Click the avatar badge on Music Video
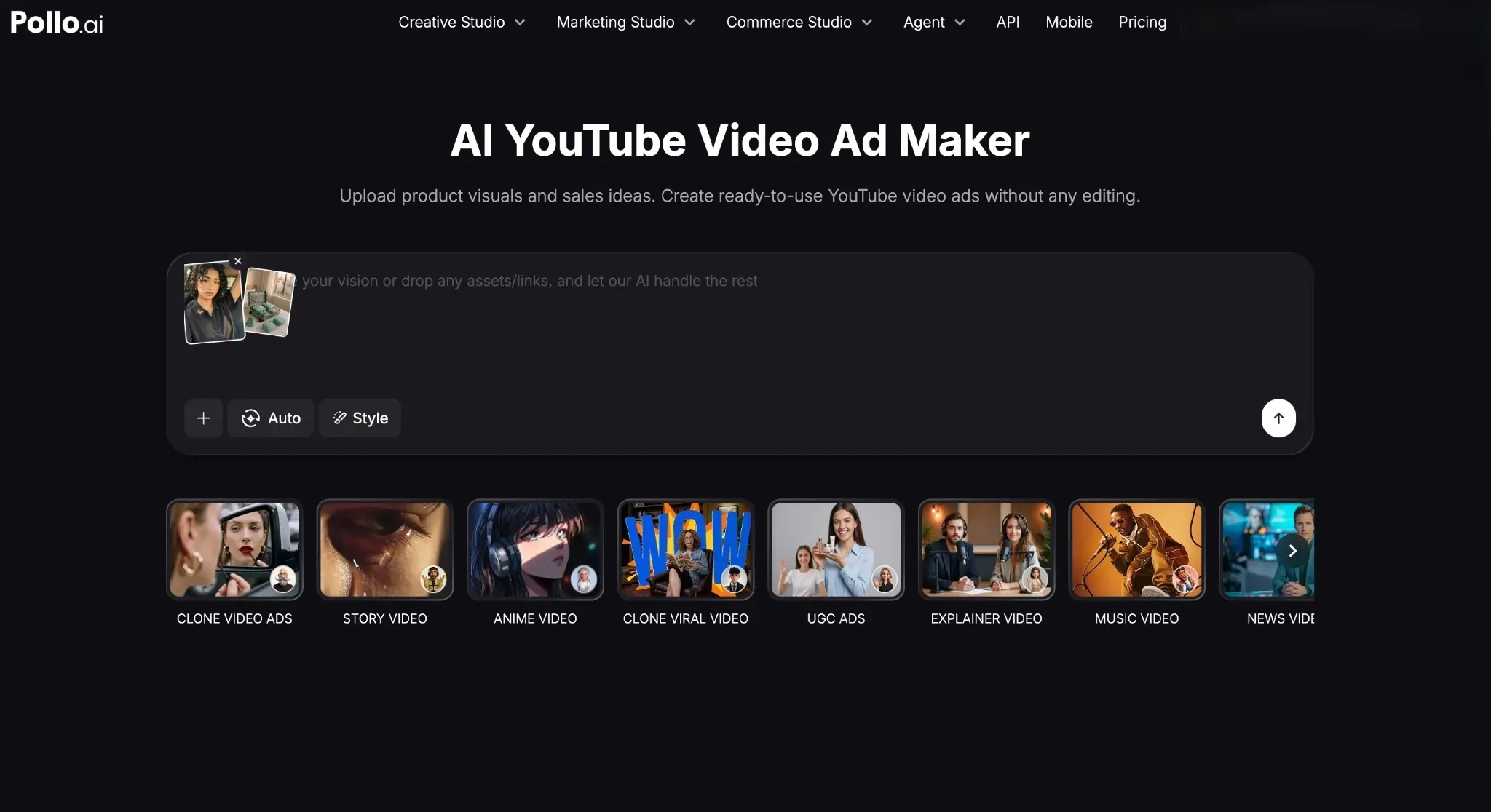1491x812 pixels. click(x=1185, y=579)
